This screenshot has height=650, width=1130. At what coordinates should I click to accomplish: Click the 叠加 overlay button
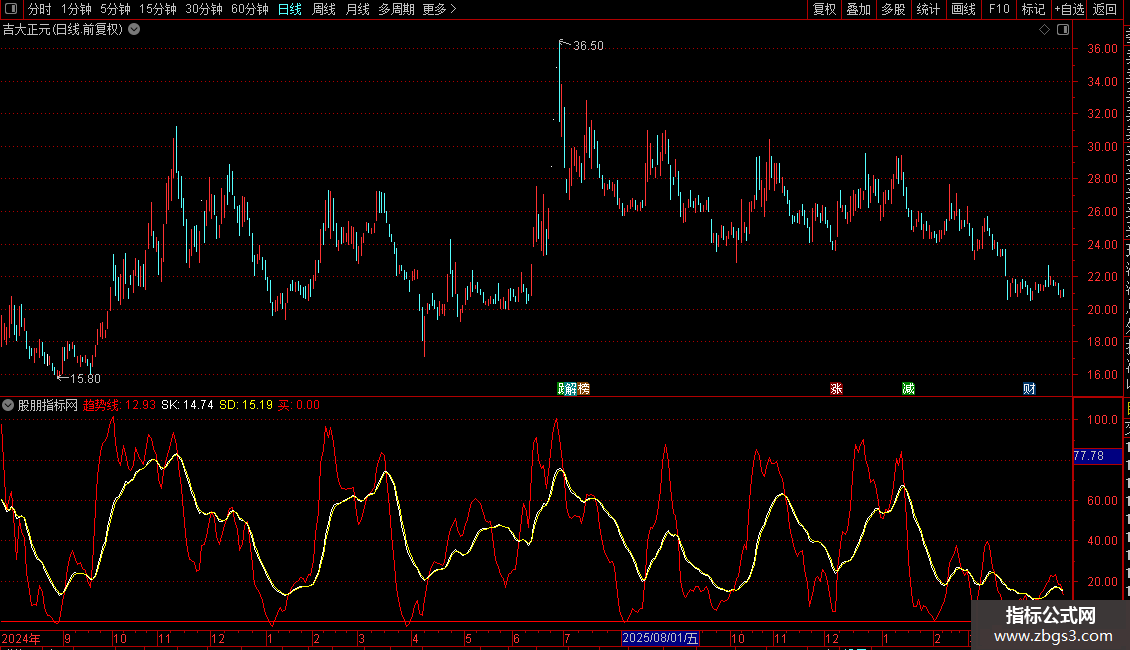click(x=859, y=9)
